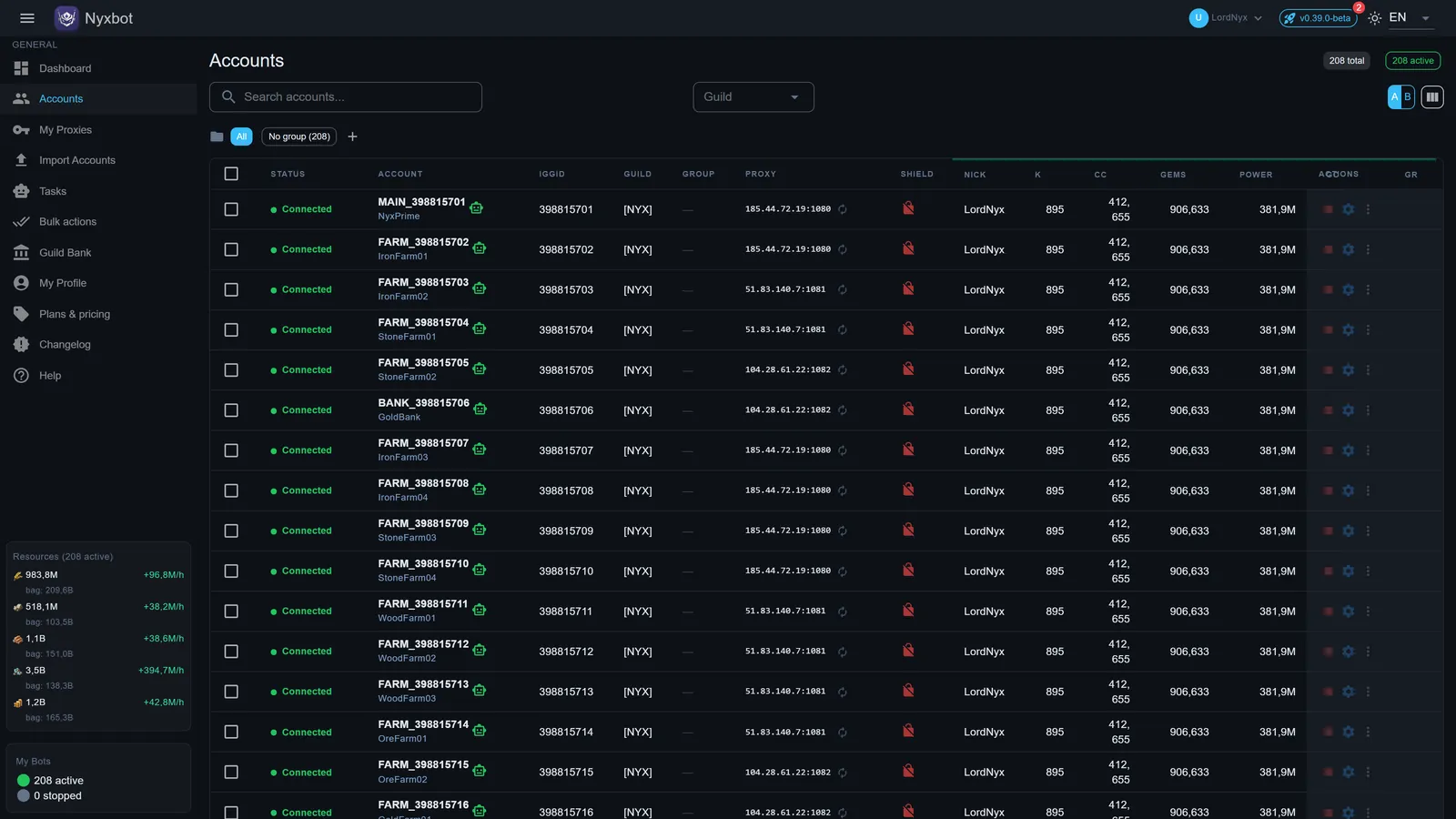This screenshot has width=1456, height=819.
Task: Go to Dashboard in sidebar
Action: pyautogui.click(x=98, y=68)
